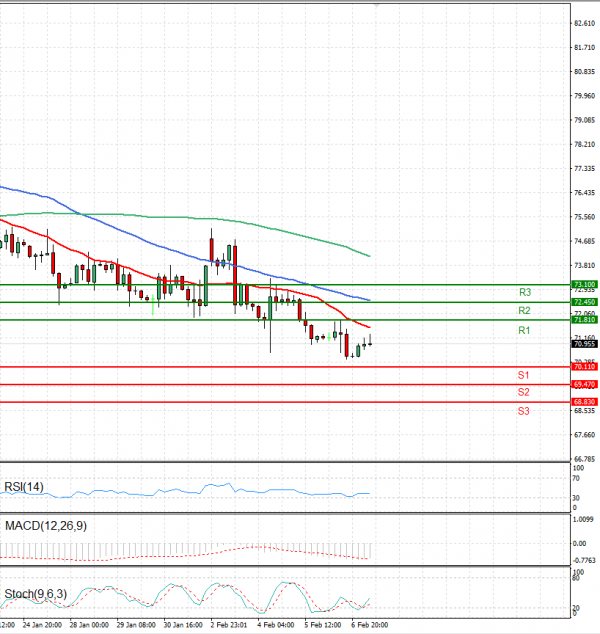Image resolution: width=600 pixels, height=634 pixels.
Task: Click the black current price tag 70.955
Action: tap(584, 343)
